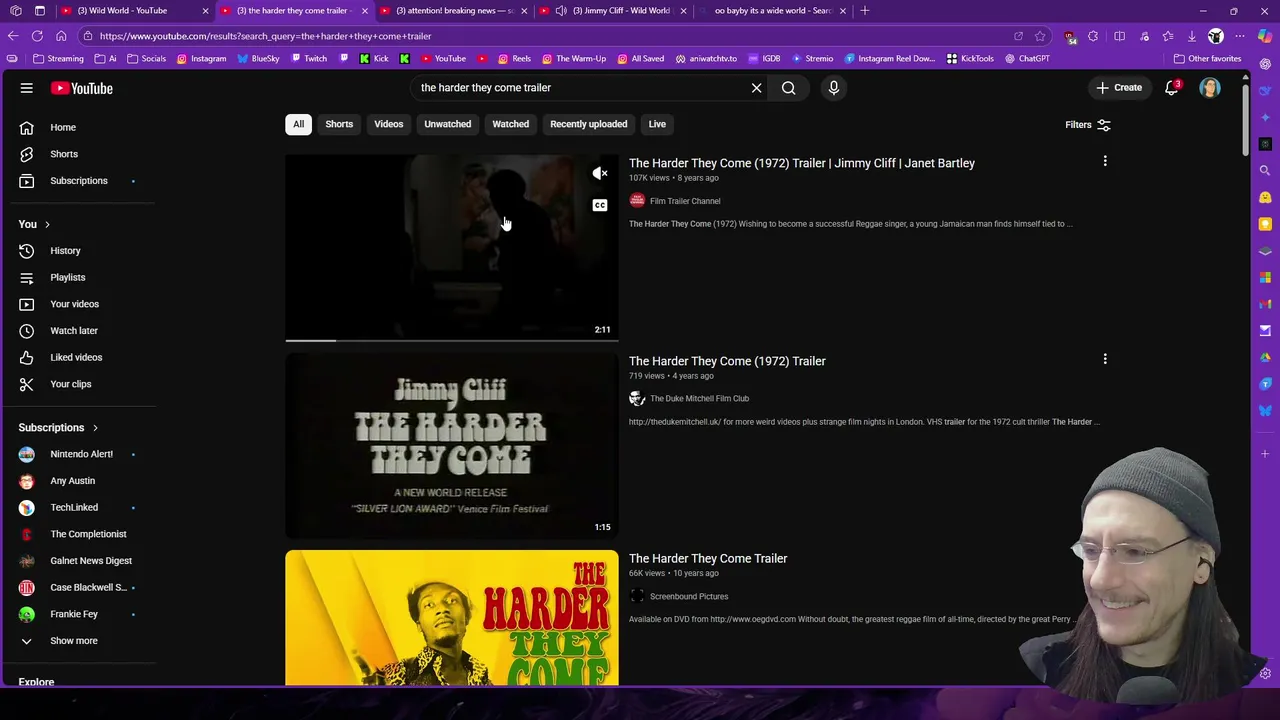Reload the page with the refresh icon
1280x720 pixels.
[37, 36]
